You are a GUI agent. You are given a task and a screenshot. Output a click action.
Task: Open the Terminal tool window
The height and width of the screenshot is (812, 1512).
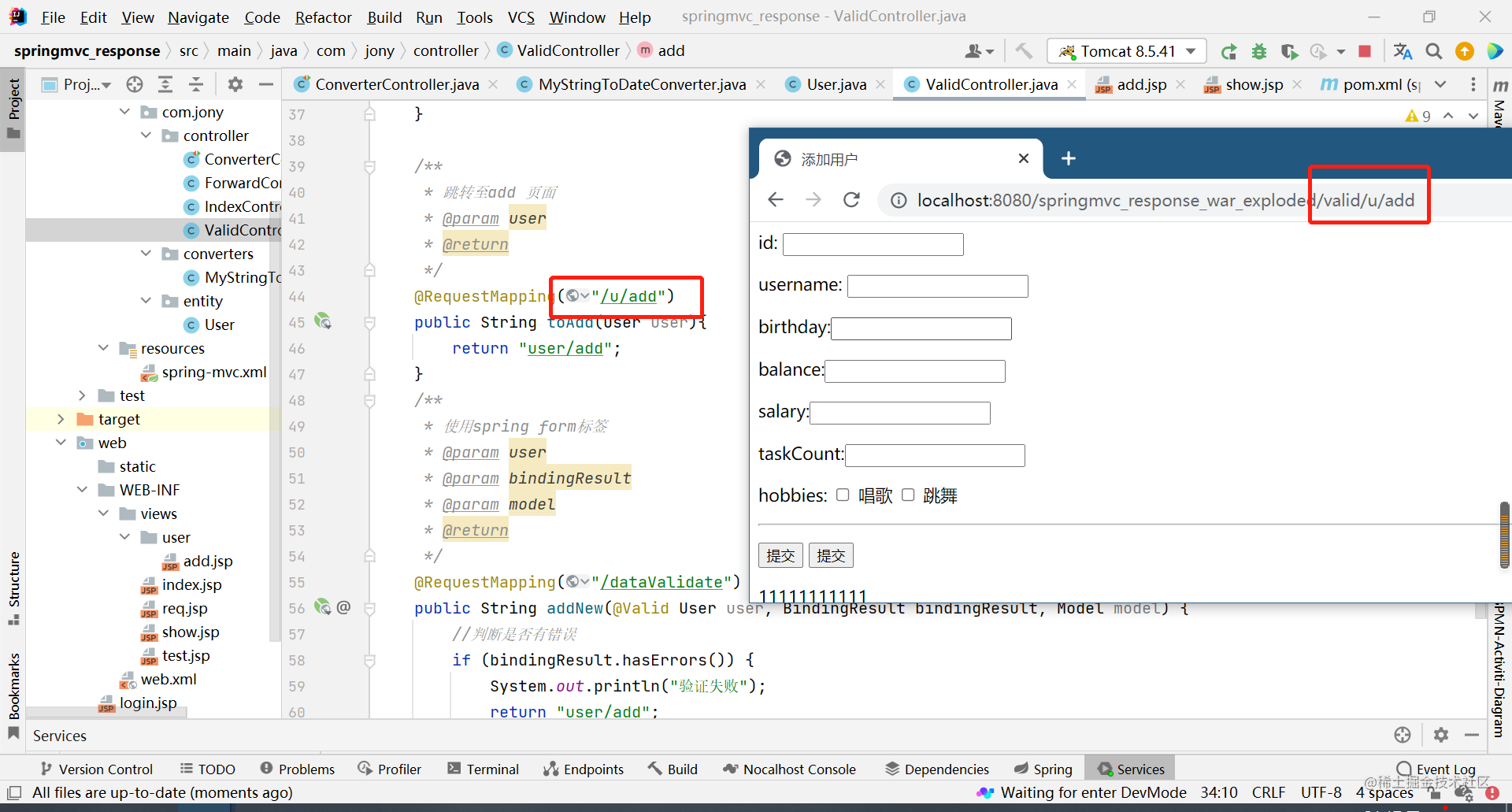[x=483, y=769]
